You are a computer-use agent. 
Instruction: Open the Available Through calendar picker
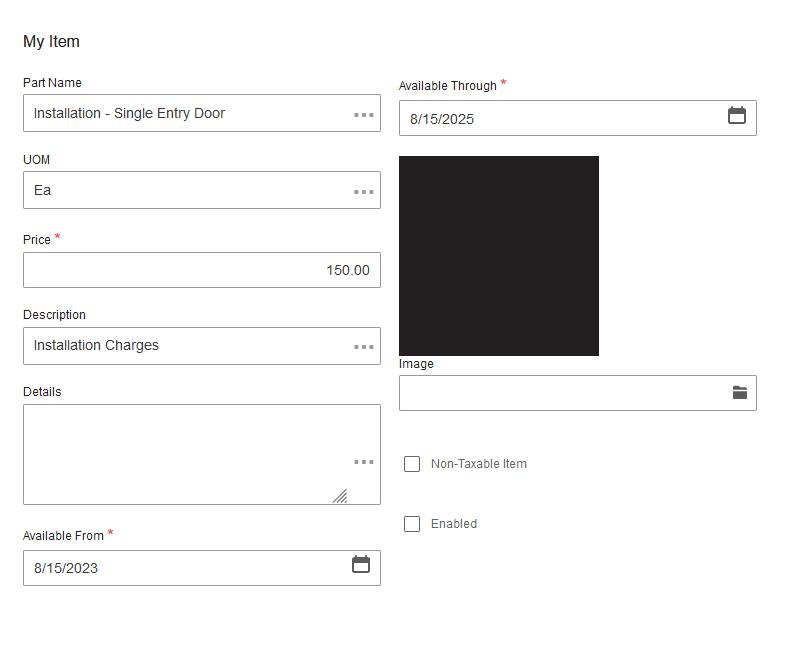[x=736, y=116]
